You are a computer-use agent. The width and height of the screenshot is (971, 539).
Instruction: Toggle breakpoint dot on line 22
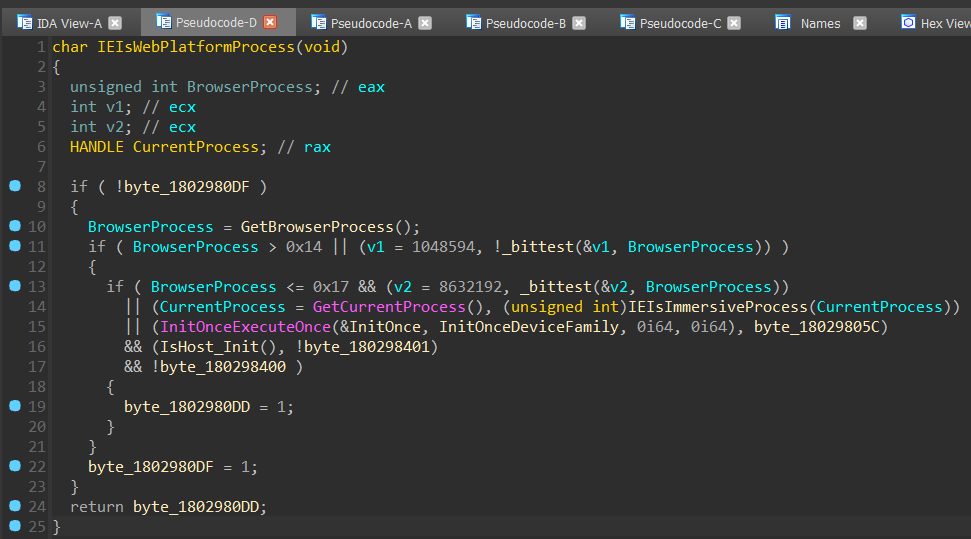[15, 466]
